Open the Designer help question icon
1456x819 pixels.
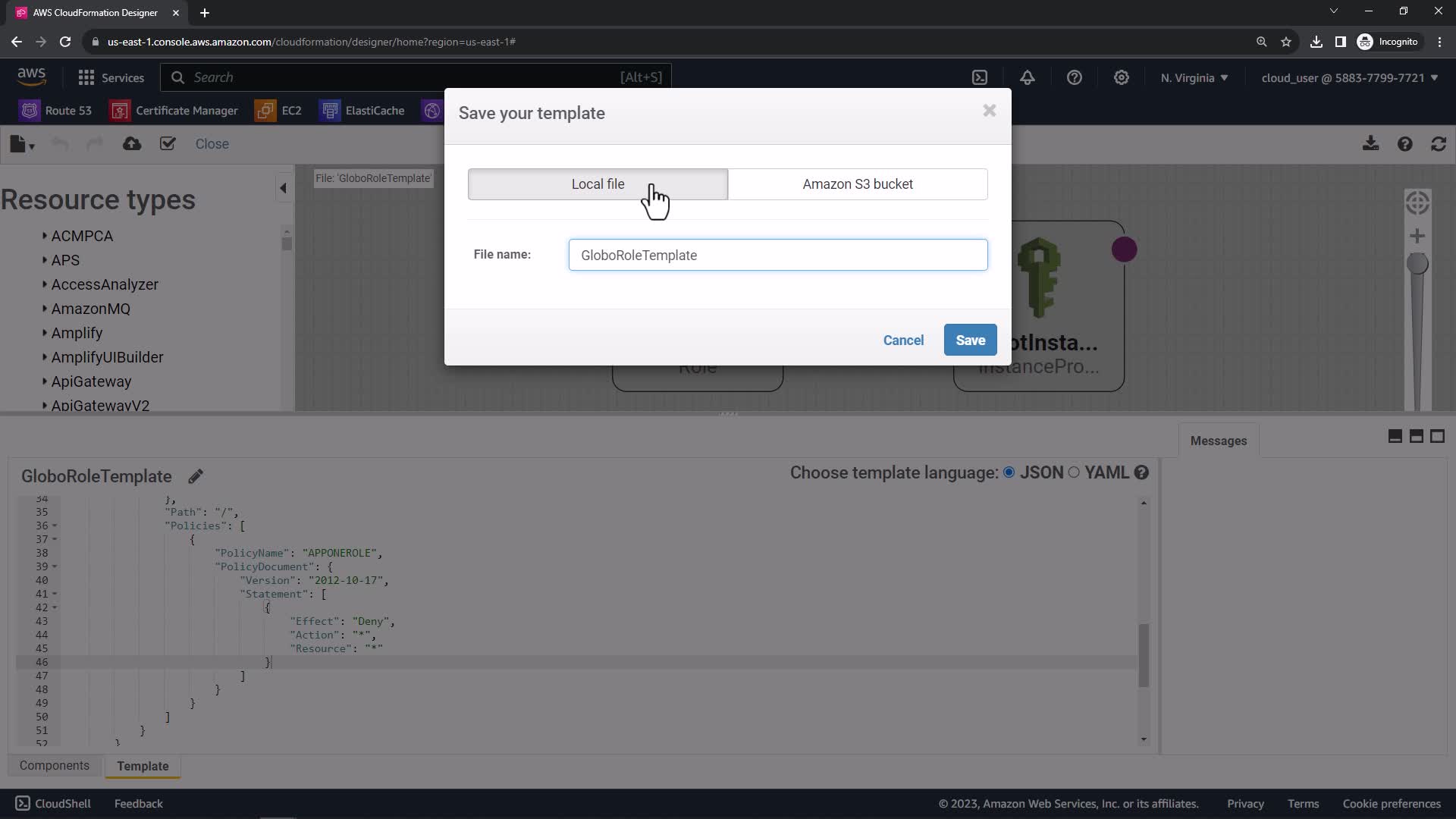(1404, 144)
